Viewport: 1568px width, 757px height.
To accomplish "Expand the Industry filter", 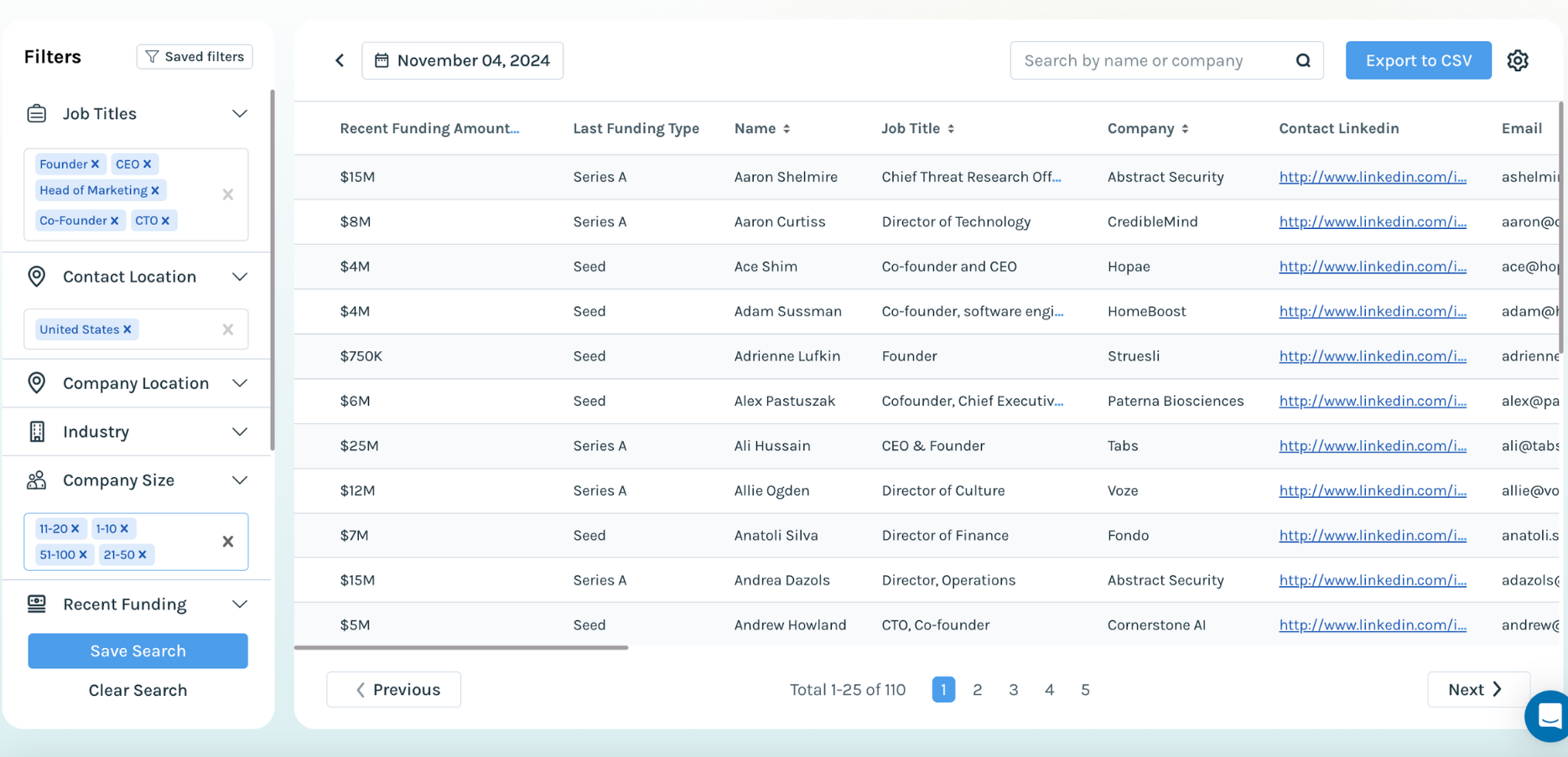I will click(240, 432).
